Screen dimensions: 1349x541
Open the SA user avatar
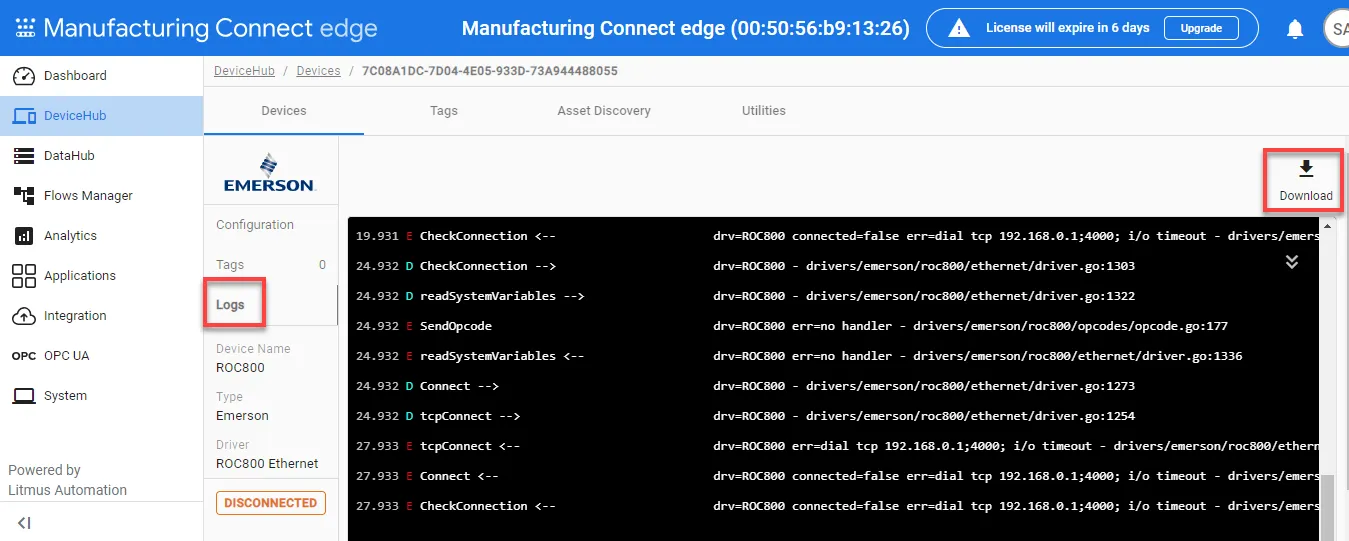(1336, 29)
